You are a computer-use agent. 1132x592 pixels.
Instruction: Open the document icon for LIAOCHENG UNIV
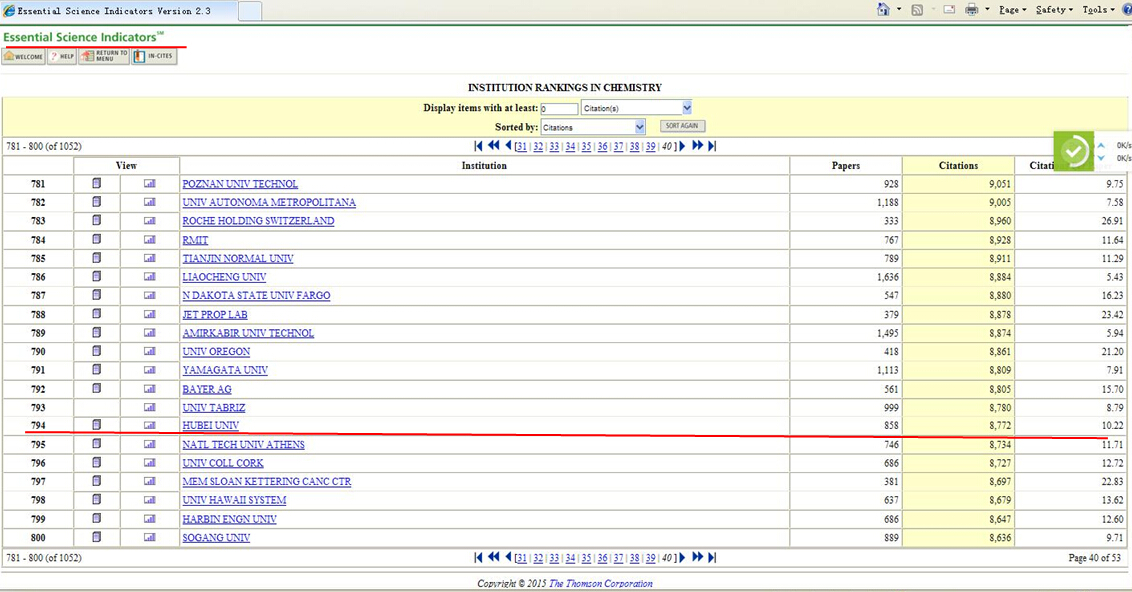click(97, 277)
